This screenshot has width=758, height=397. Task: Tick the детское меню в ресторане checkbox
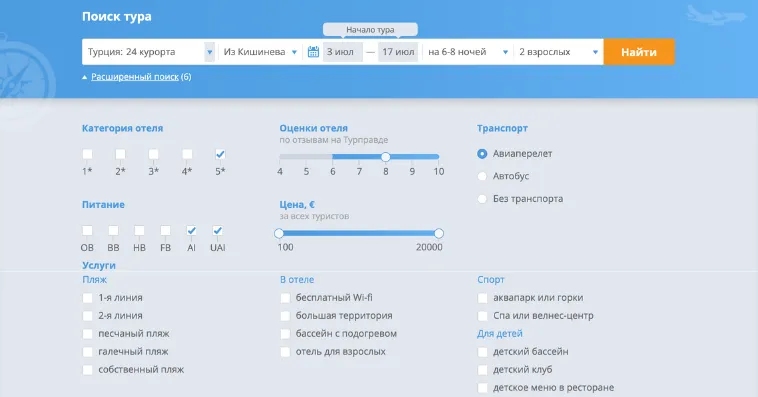[x=482, y=388]
